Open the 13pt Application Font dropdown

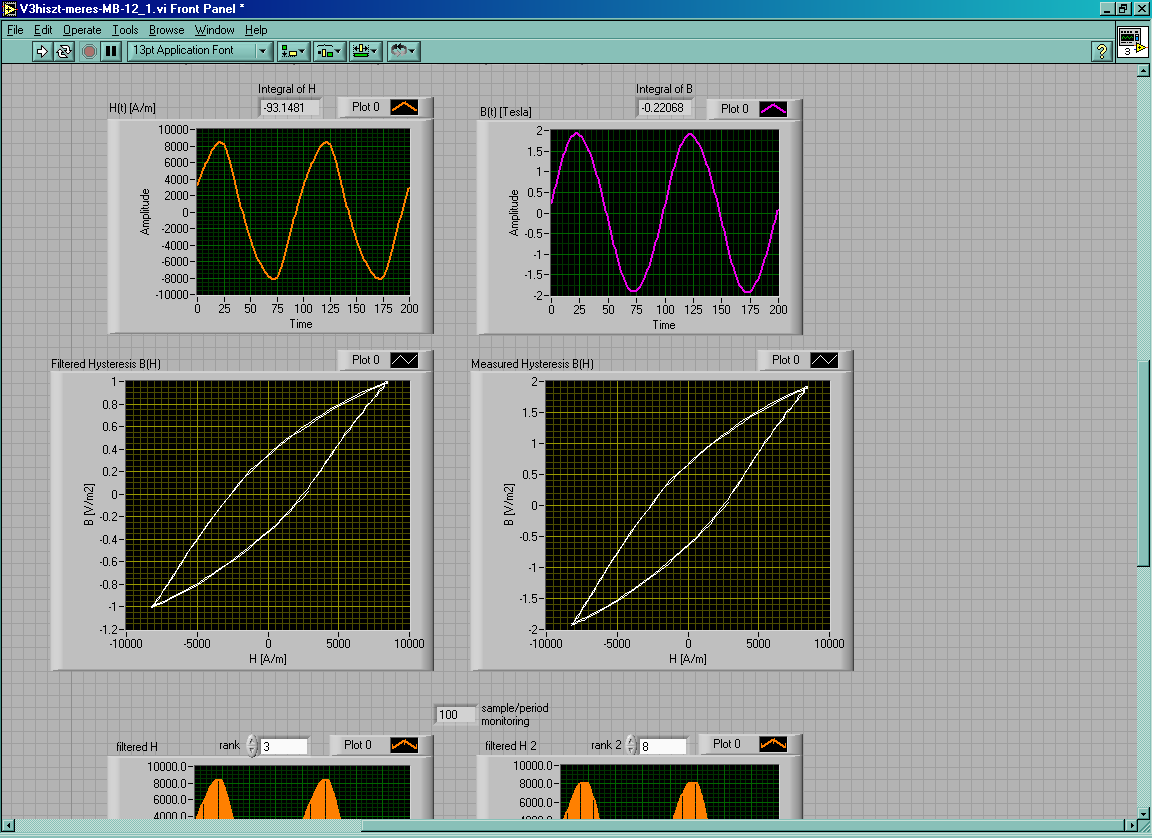[x=199, y=51]
